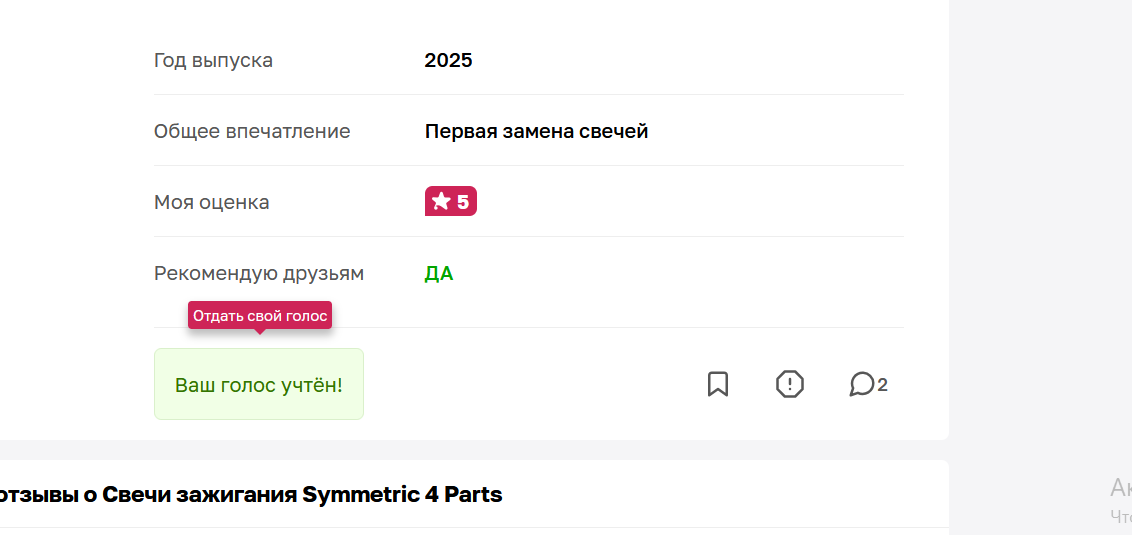Screen dimensions: 1132x535
Task: Click the comment count number 2
Action: [882, 385]
